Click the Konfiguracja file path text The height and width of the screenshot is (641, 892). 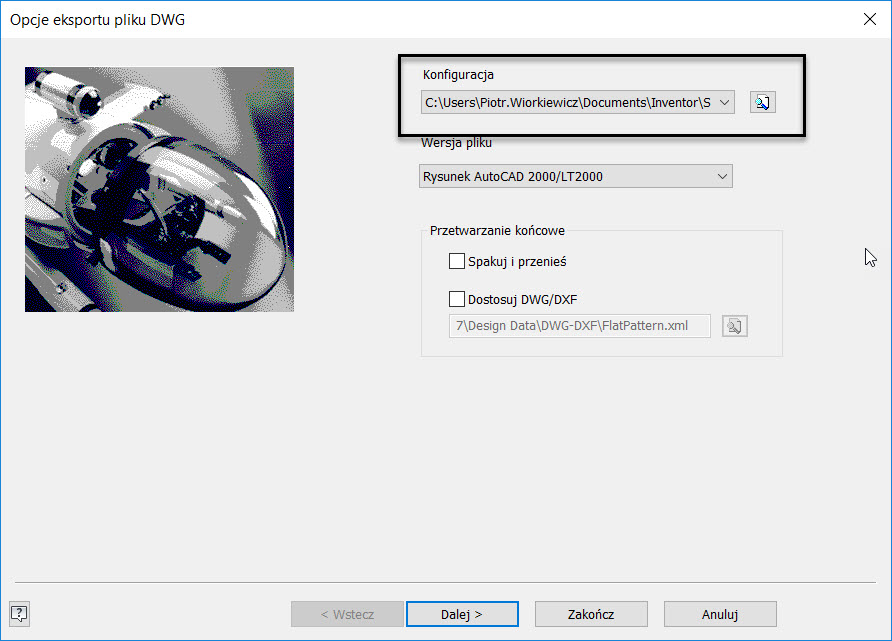[567, 102]
